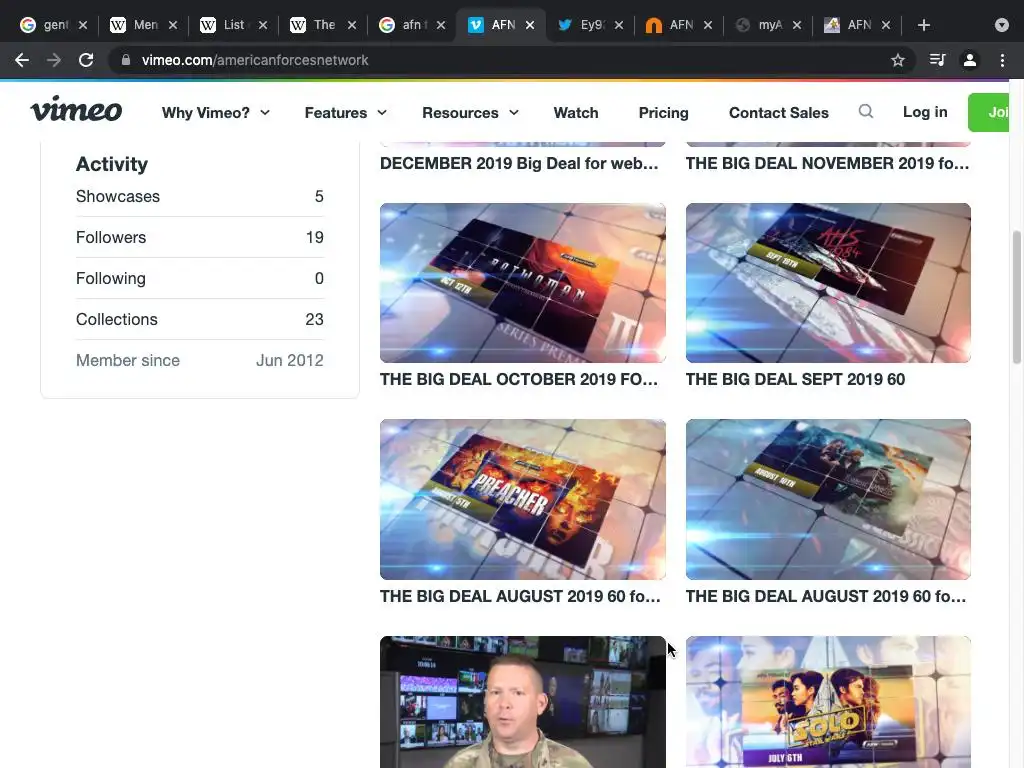This screenshot has width=1024, height=768.
Task: Open 'DECEMBER 2019 Big Deal for web' title
Action: pyautogui.click(x=519, y=163)
